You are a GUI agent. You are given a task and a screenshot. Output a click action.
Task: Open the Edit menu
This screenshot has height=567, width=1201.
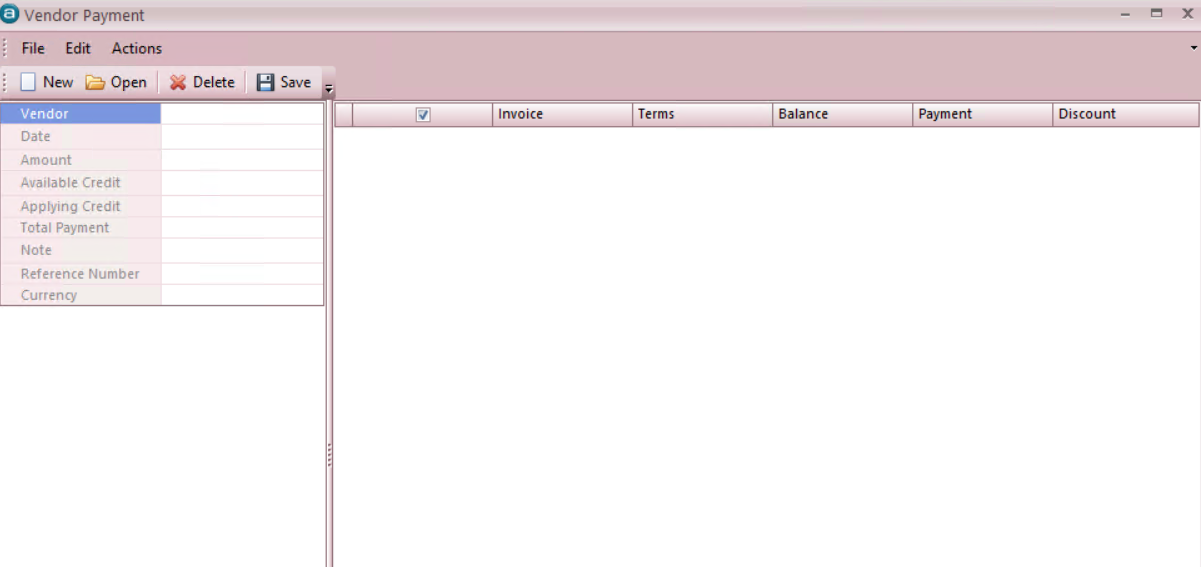78,48
